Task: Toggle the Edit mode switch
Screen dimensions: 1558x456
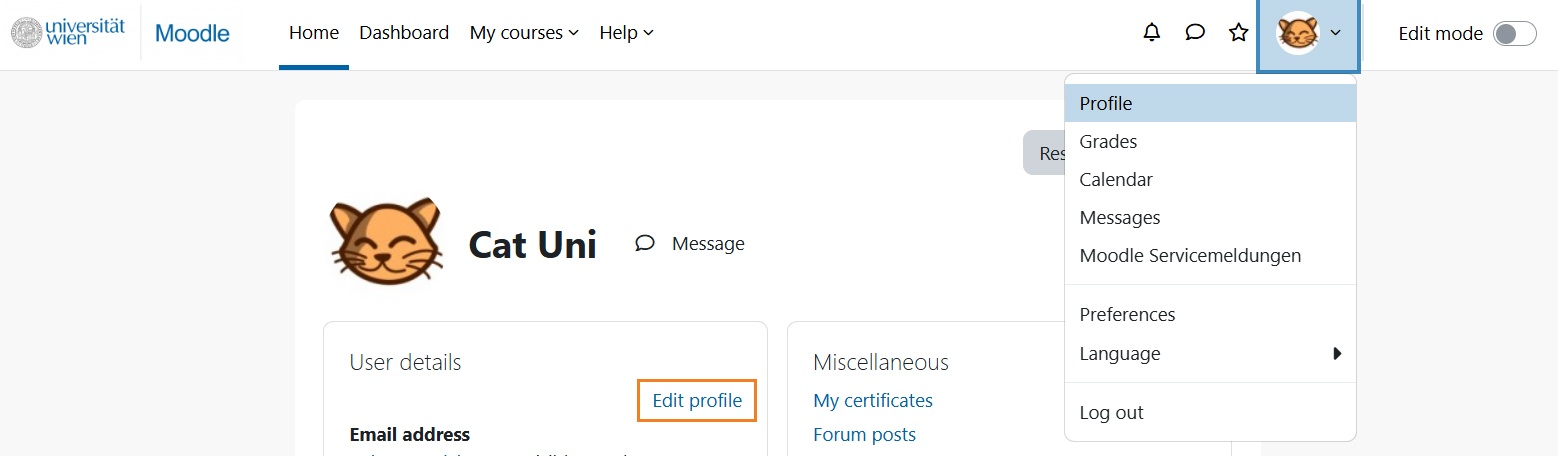Action: click(x=1514, y=33)
